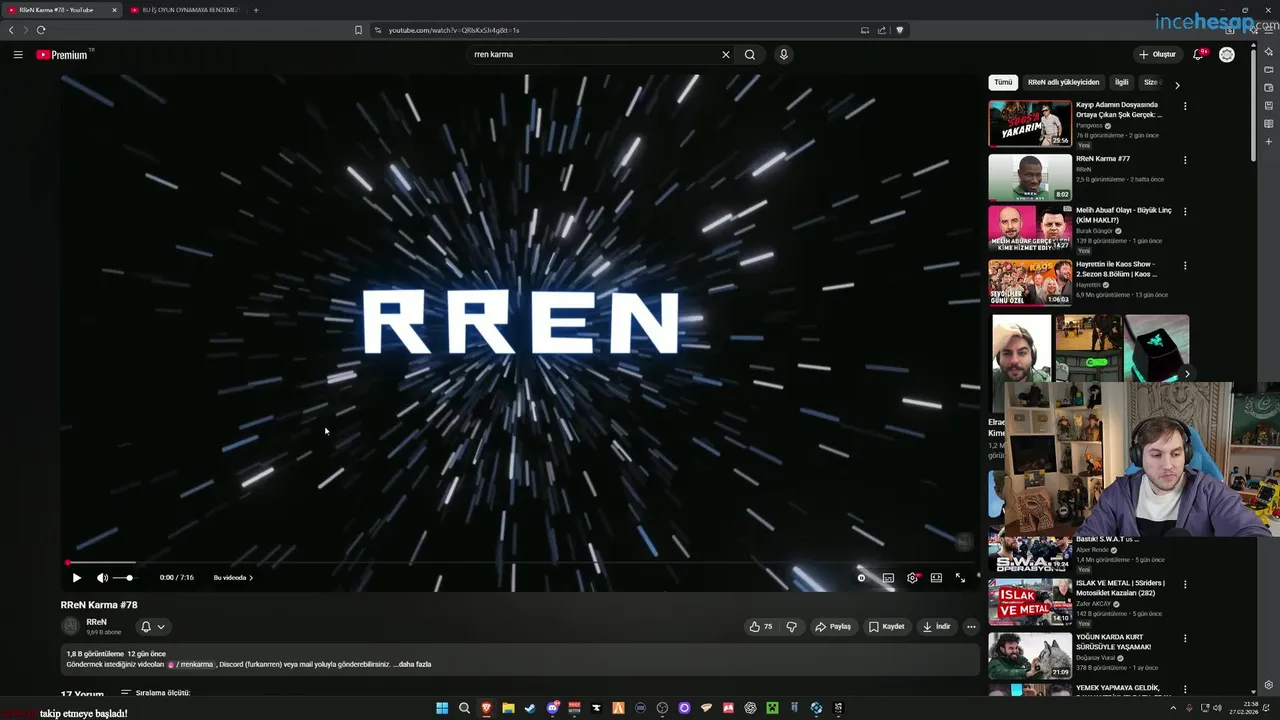1280x720 pixels.
Task: Open options for ISLAK VE METAL video
Action: pos(1185,584)
